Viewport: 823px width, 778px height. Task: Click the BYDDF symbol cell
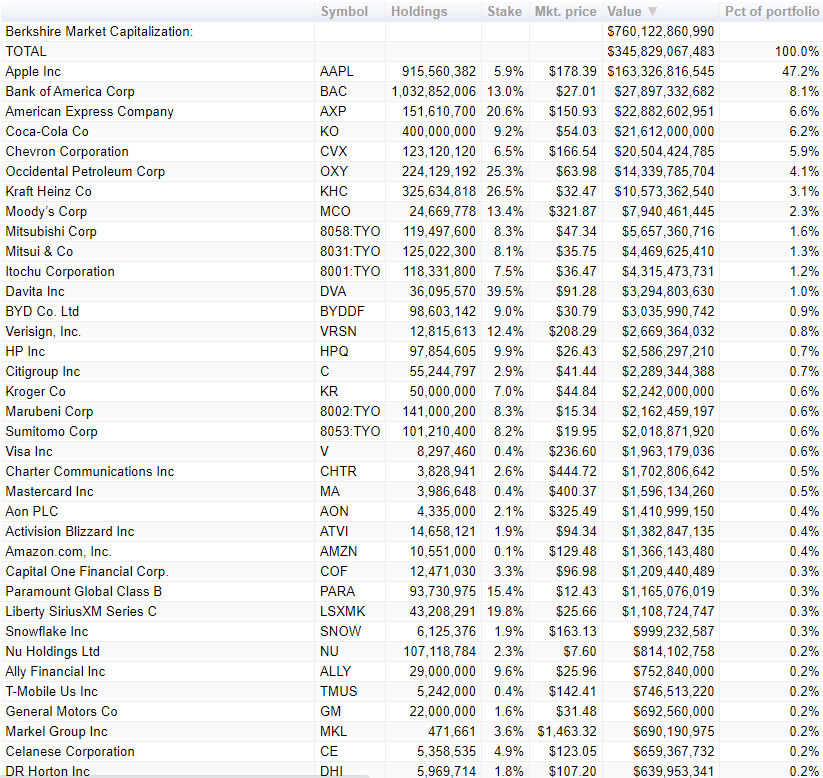[342, 311]
